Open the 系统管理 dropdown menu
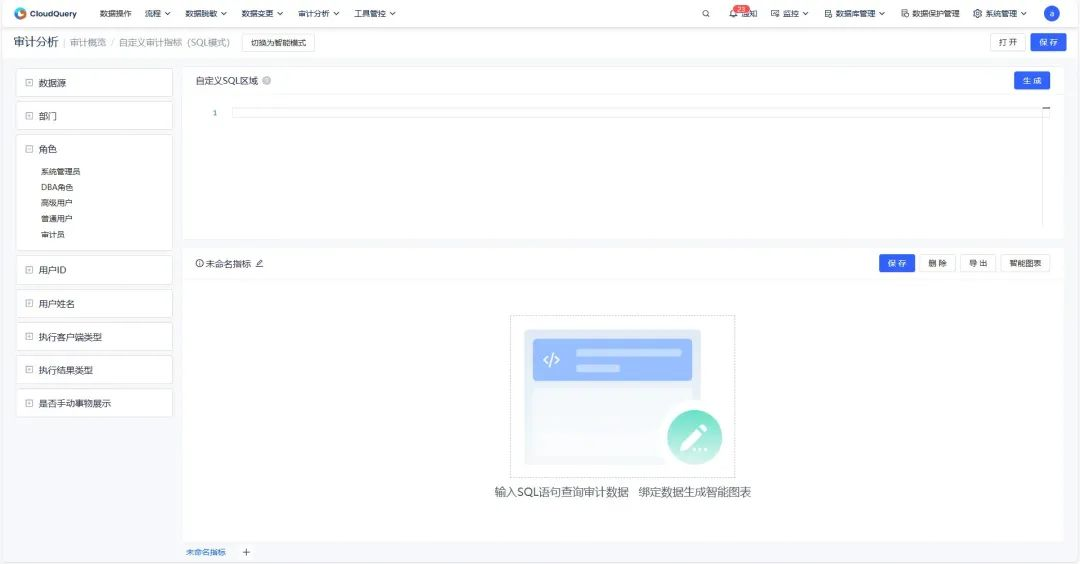1080x564 pixels. pos(999,14)
